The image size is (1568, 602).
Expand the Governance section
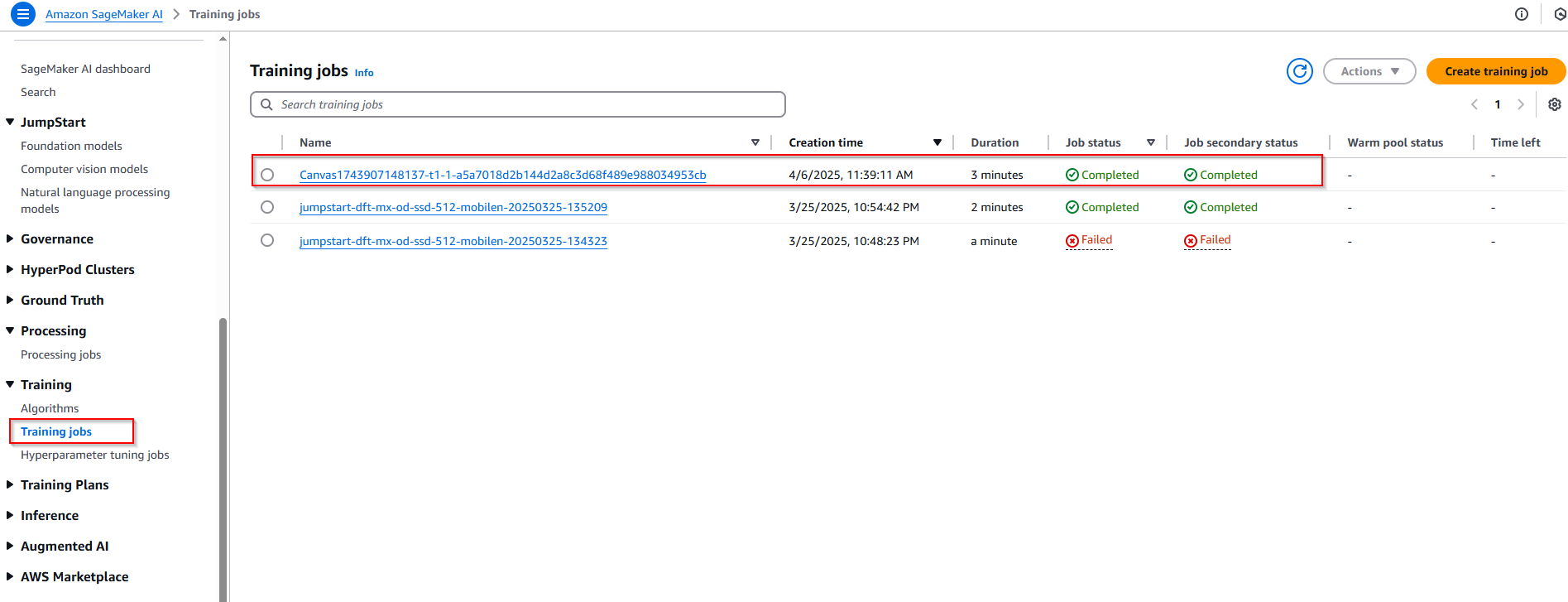point(10,238)
